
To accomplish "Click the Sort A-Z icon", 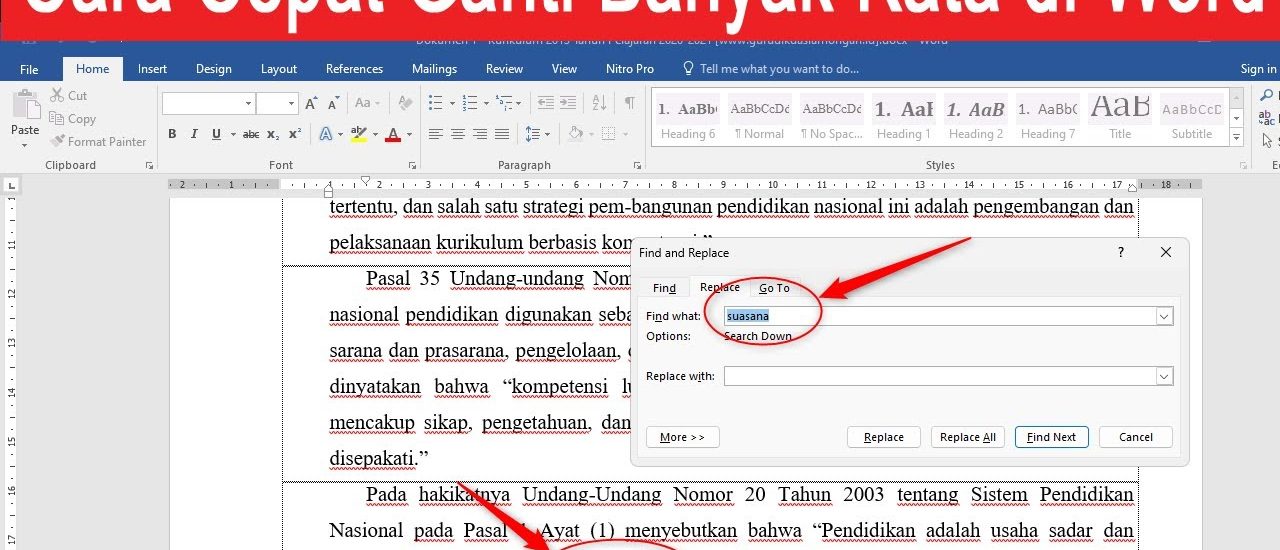I will coord(600,103).
